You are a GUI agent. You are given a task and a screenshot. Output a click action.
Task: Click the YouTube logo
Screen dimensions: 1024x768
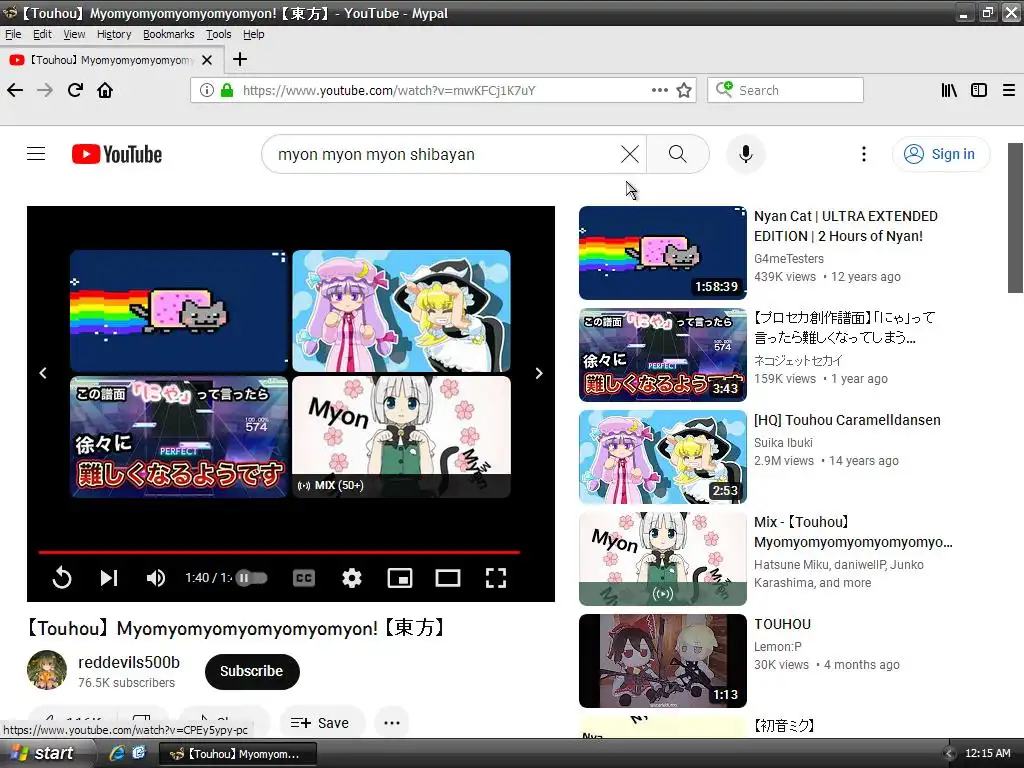117,154
